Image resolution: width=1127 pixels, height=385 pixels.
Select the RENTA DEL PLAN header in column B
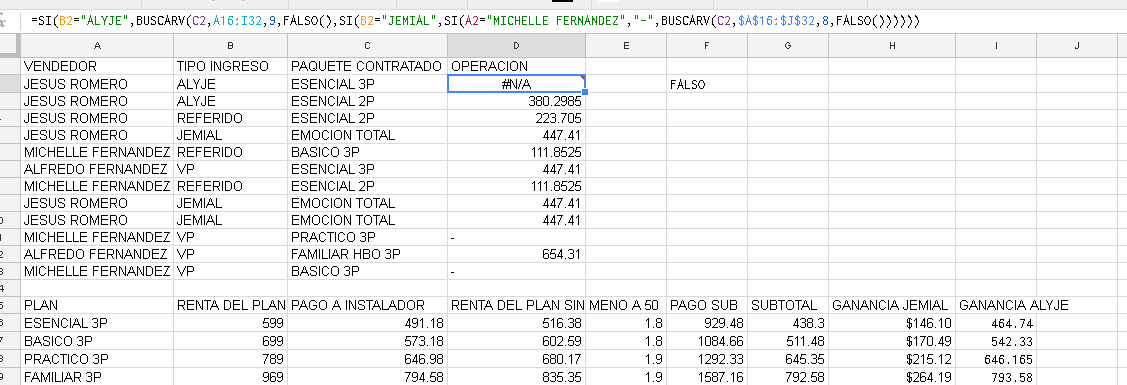pyautogui.click(x=231, y=305)
